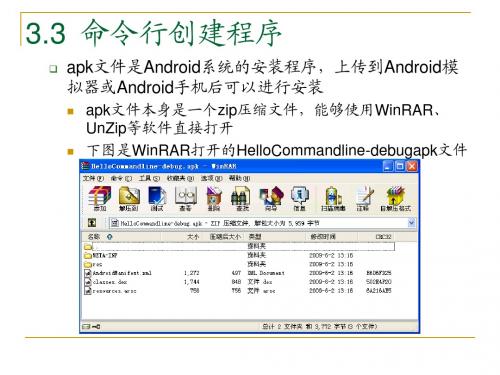Open the Favorites (收藏夹) menu
The height and width of the screenshot is (375, 500).
tap(180, 178)
